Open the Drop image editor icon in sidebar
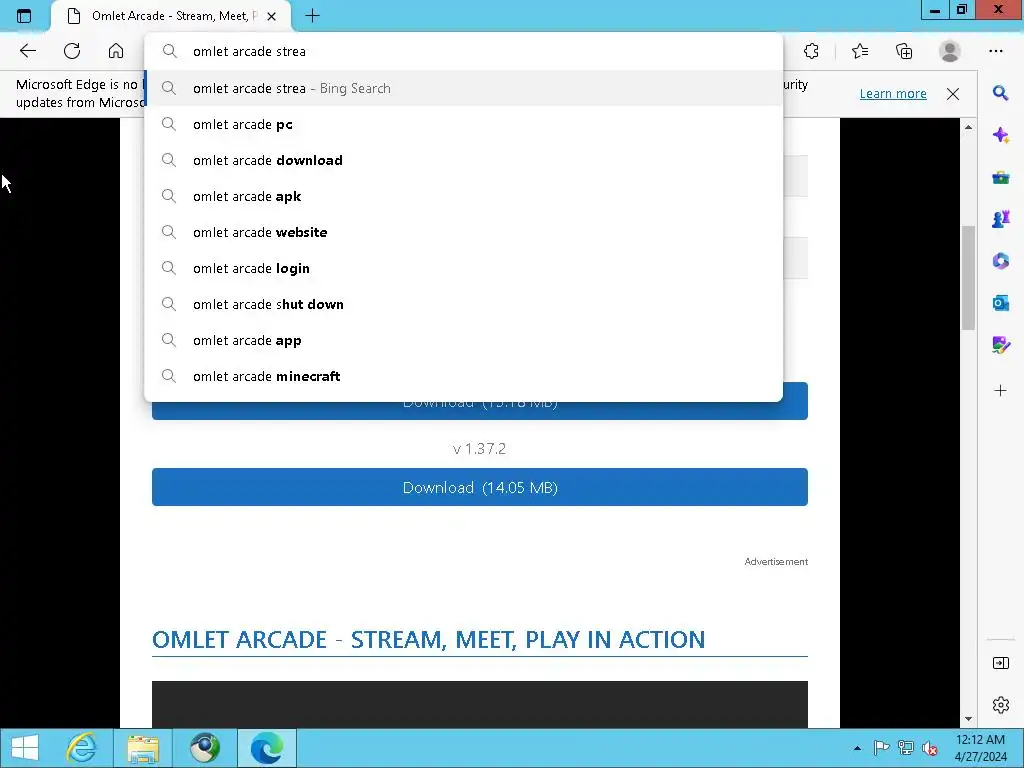The height and width of the screenshot is (768, 1024). coord(1000,345)
